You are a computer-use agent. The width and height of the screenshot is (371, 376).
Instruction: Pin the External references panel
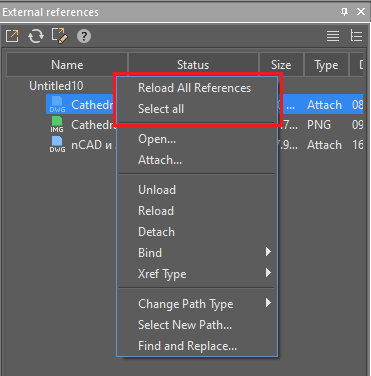[x=344, y=12]
